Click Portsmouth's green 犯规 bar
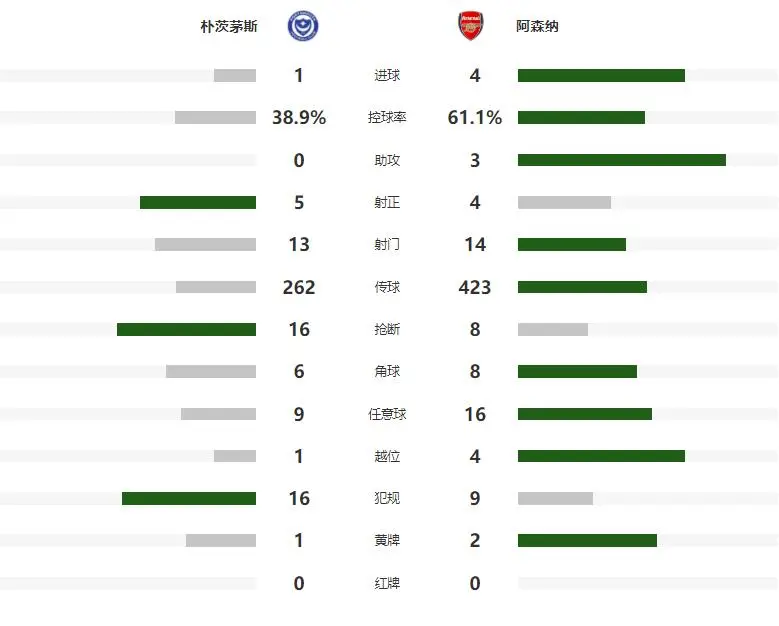 (x=189, y=499)
